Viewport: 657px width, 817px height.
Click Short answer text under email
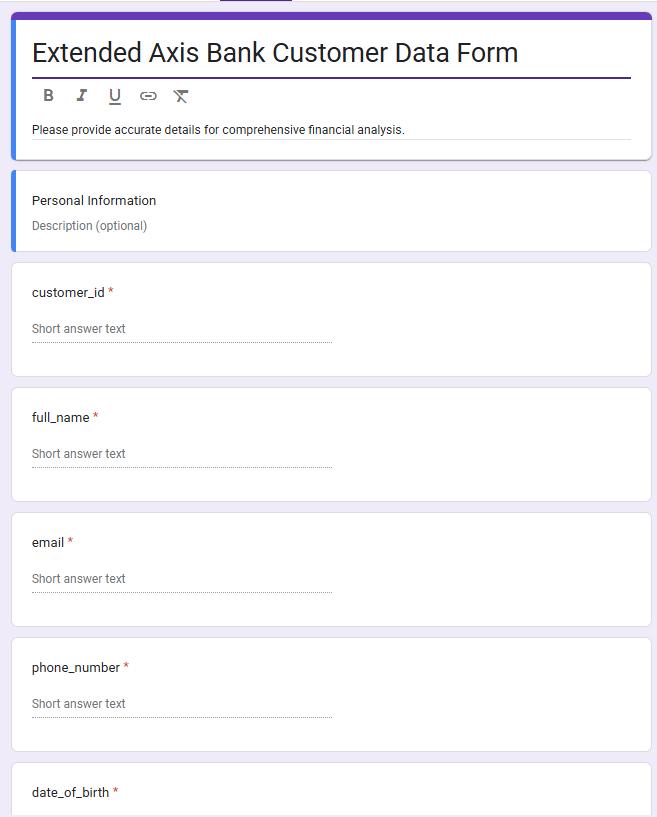[79, 579]
